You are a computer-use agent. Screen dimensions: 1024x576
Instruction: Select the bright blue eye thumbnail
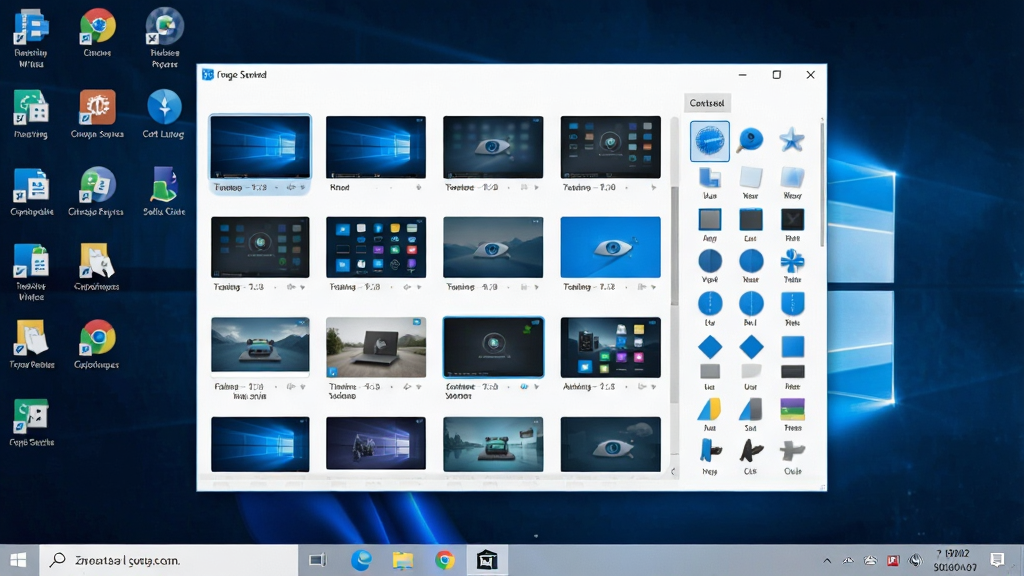610,248
